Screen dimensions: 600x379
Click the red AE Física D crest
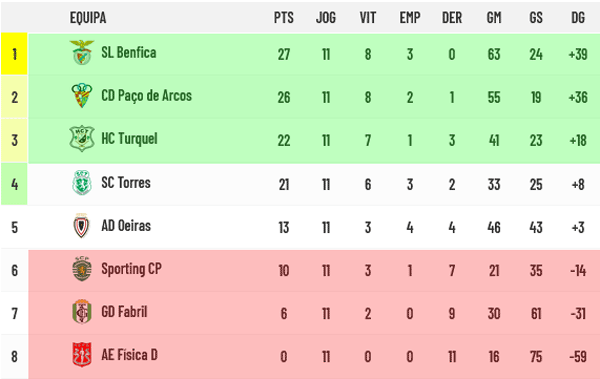tap(82, 354)
